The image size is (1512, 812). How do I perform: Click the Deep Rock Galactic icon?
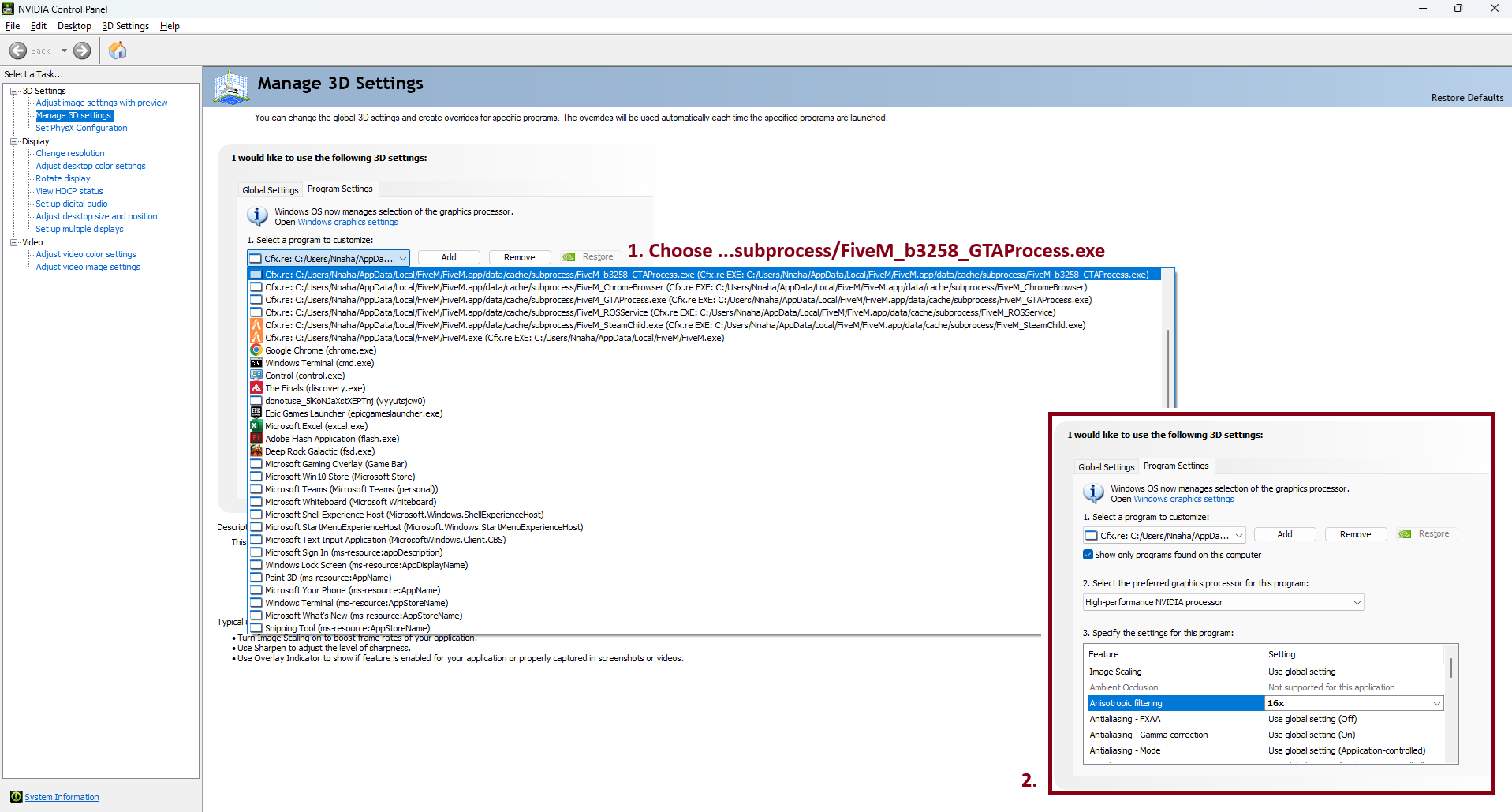coord(256,451)
